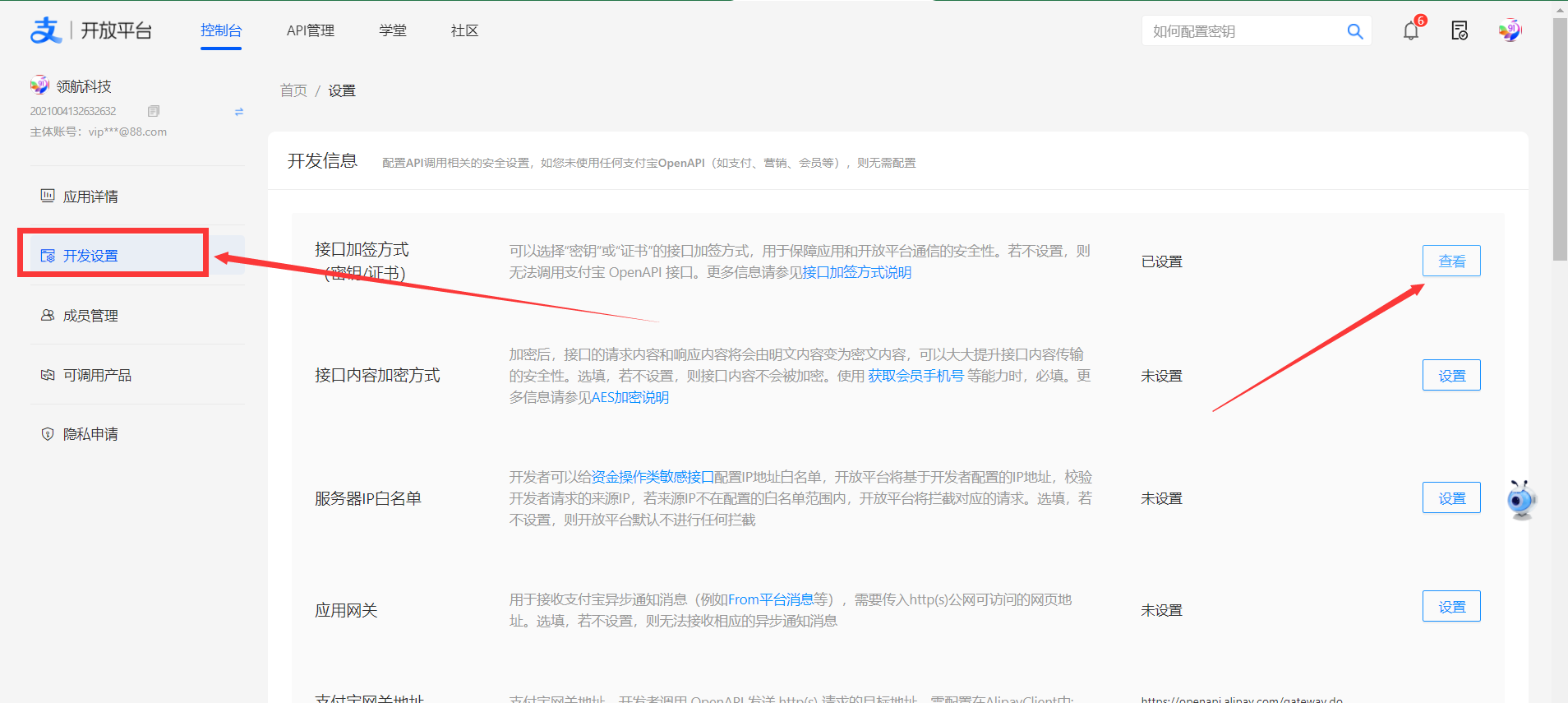1568x703 pixels.
Task: Click the 隐私申请 shield icon
Action: coord(48,434)
